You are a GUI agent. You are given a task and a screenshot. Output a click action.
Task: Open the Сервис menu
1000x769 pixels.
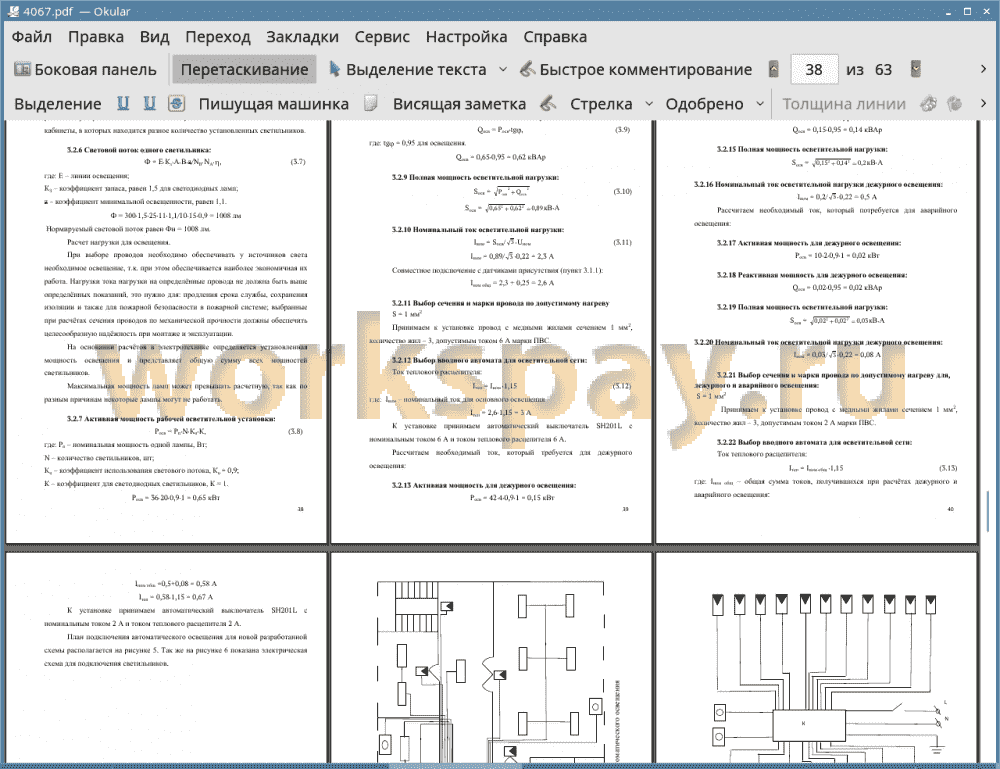click(x=382, y=36)
